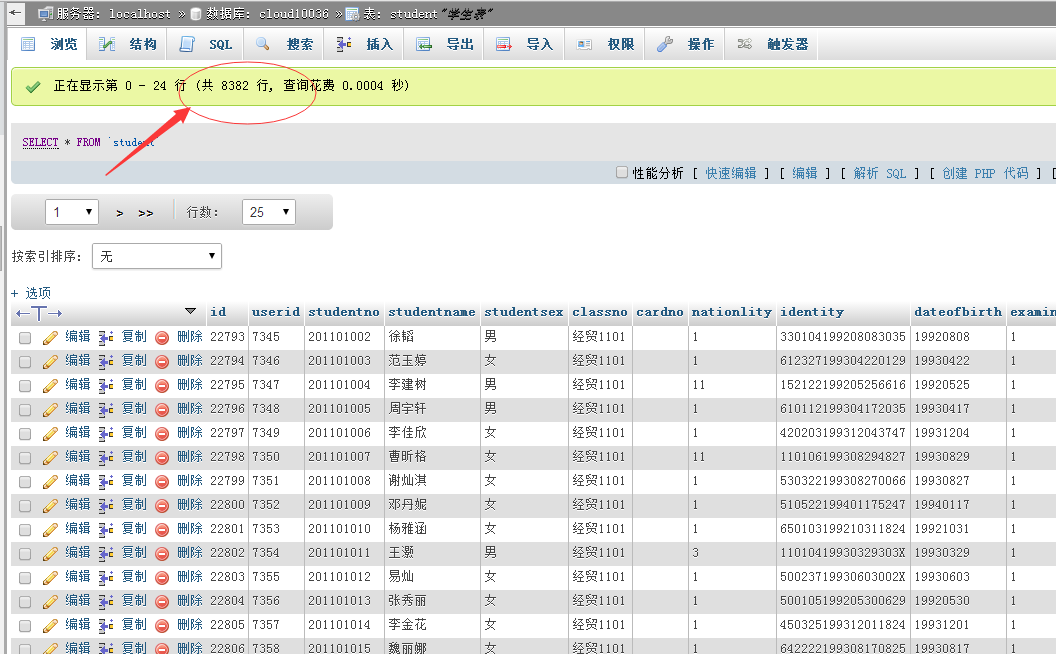Click the copy icon for row 22797
This screenshot has width=1056, height=654.
coord(106,434)
